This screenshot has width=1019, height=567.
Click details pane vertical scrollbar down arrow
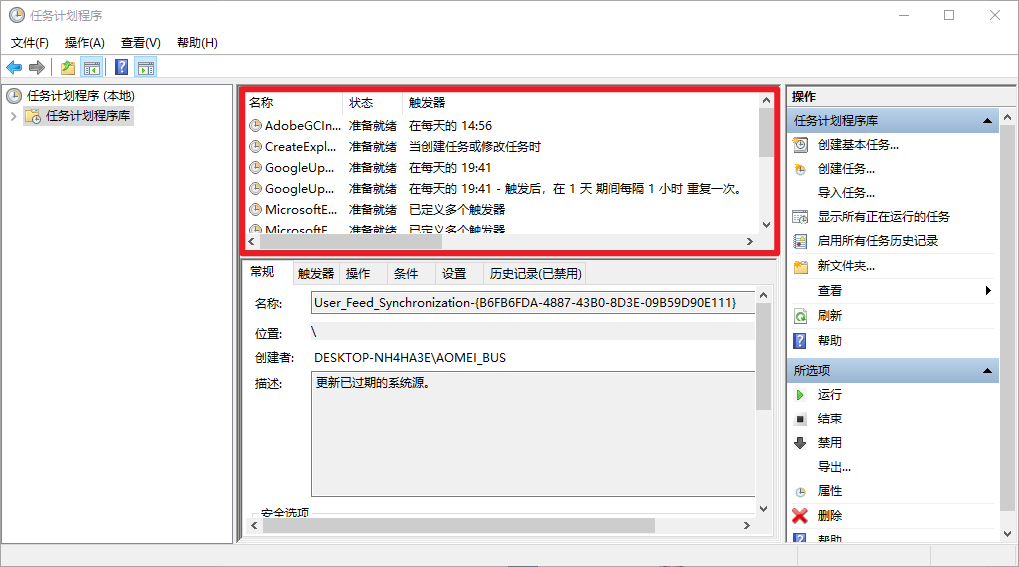[764, 509]
